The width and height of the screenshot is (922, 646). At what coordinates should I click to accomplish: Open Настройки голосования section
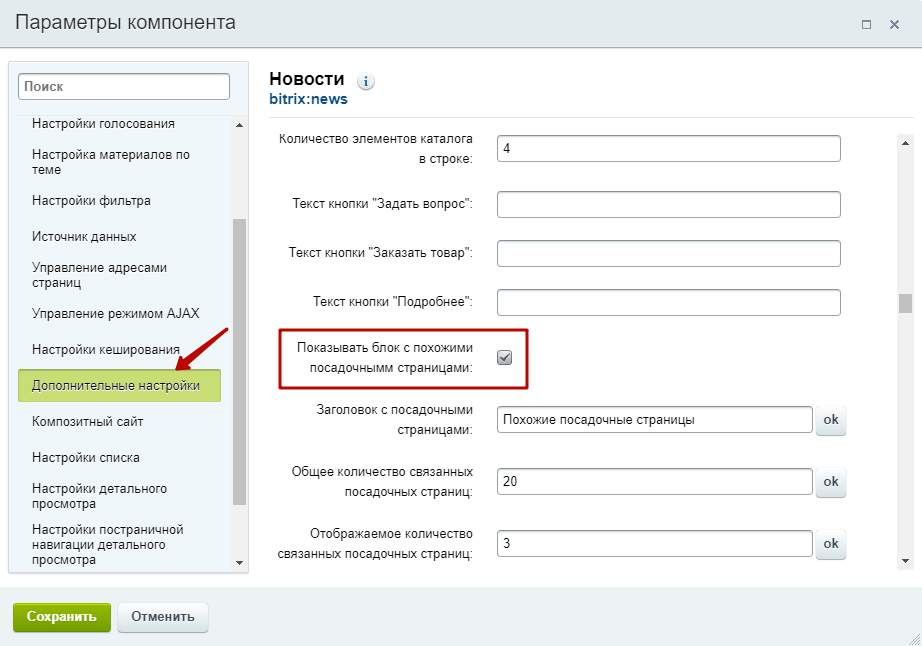(x=103, y=123)
